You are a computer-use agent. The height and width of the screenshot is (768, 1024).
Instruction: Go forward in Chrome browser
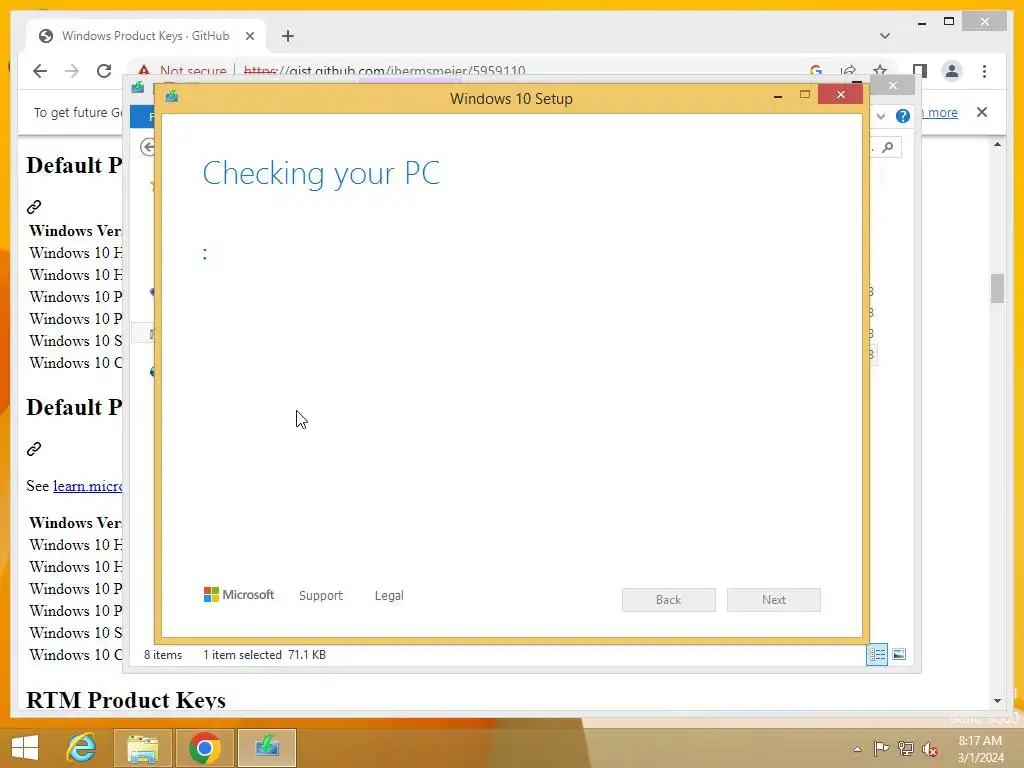(72, 71)
